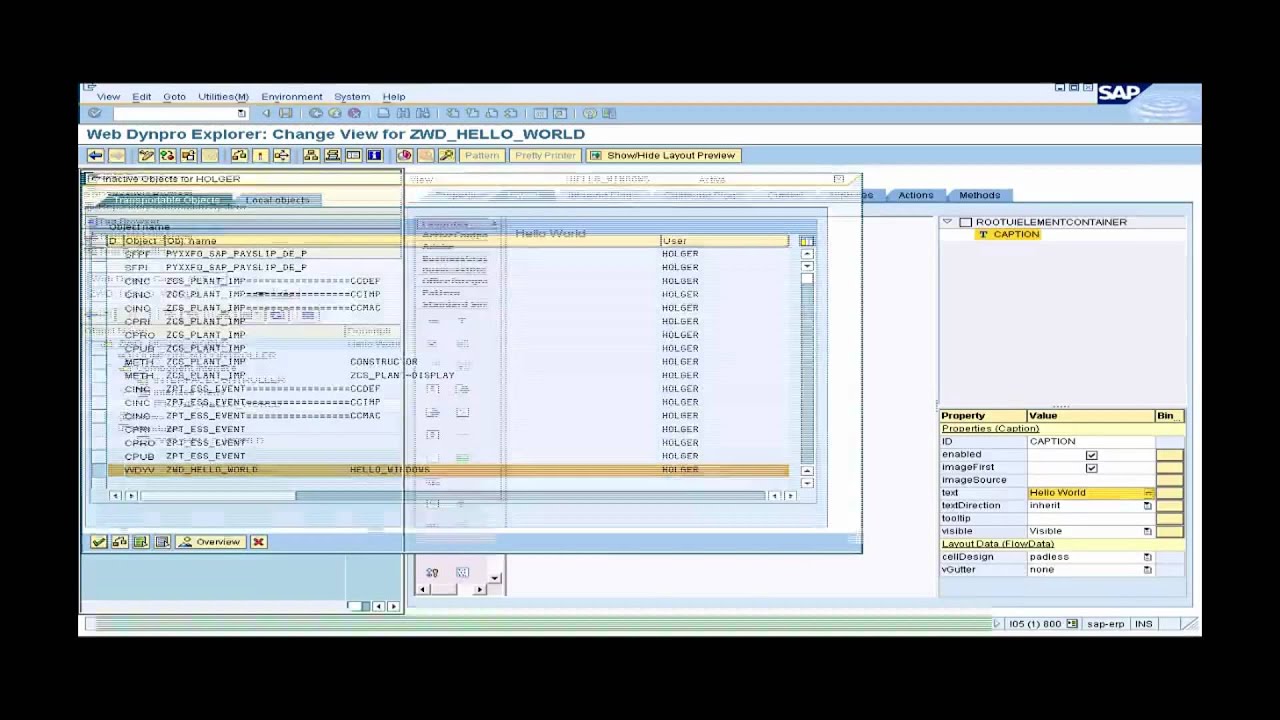Open the textDirection dropdown
This screenshot has height=720, width=1280.
click(x=1147, y=506)
